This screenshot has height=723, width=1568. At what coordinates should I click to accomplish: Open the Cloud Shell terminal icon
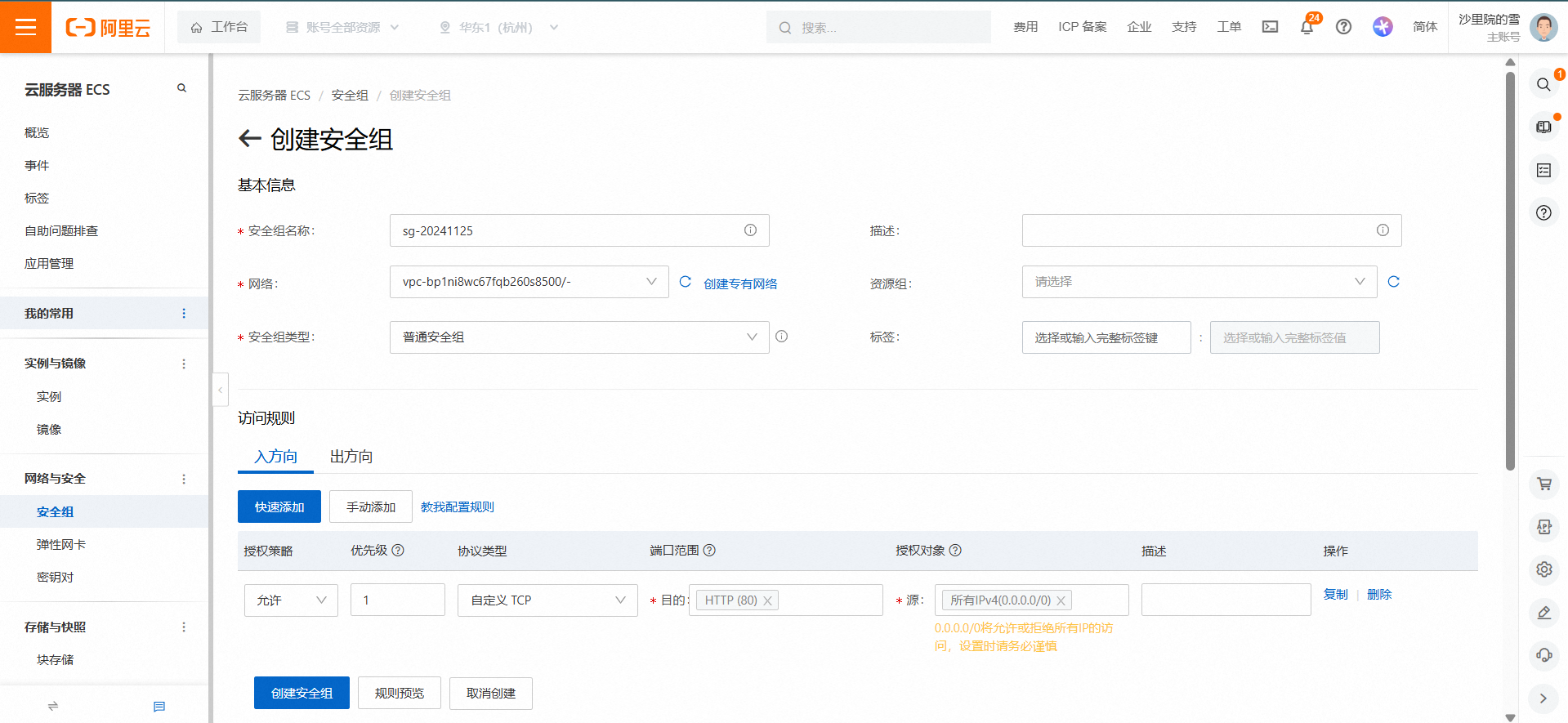[x=1270, y=27]
